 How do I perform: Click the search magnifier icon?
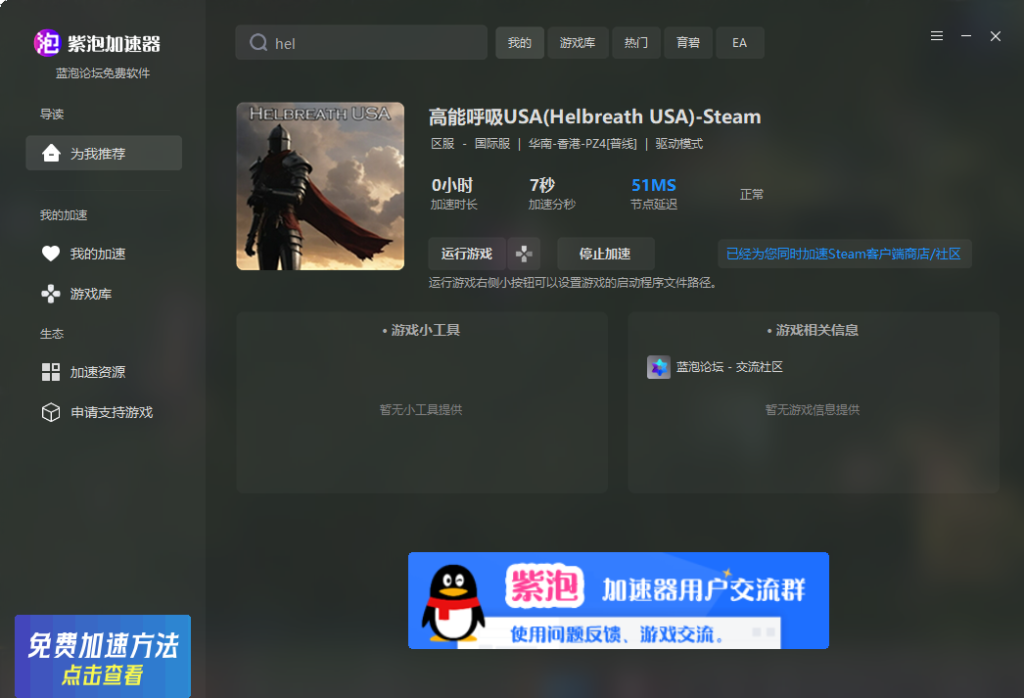(259, 42)
